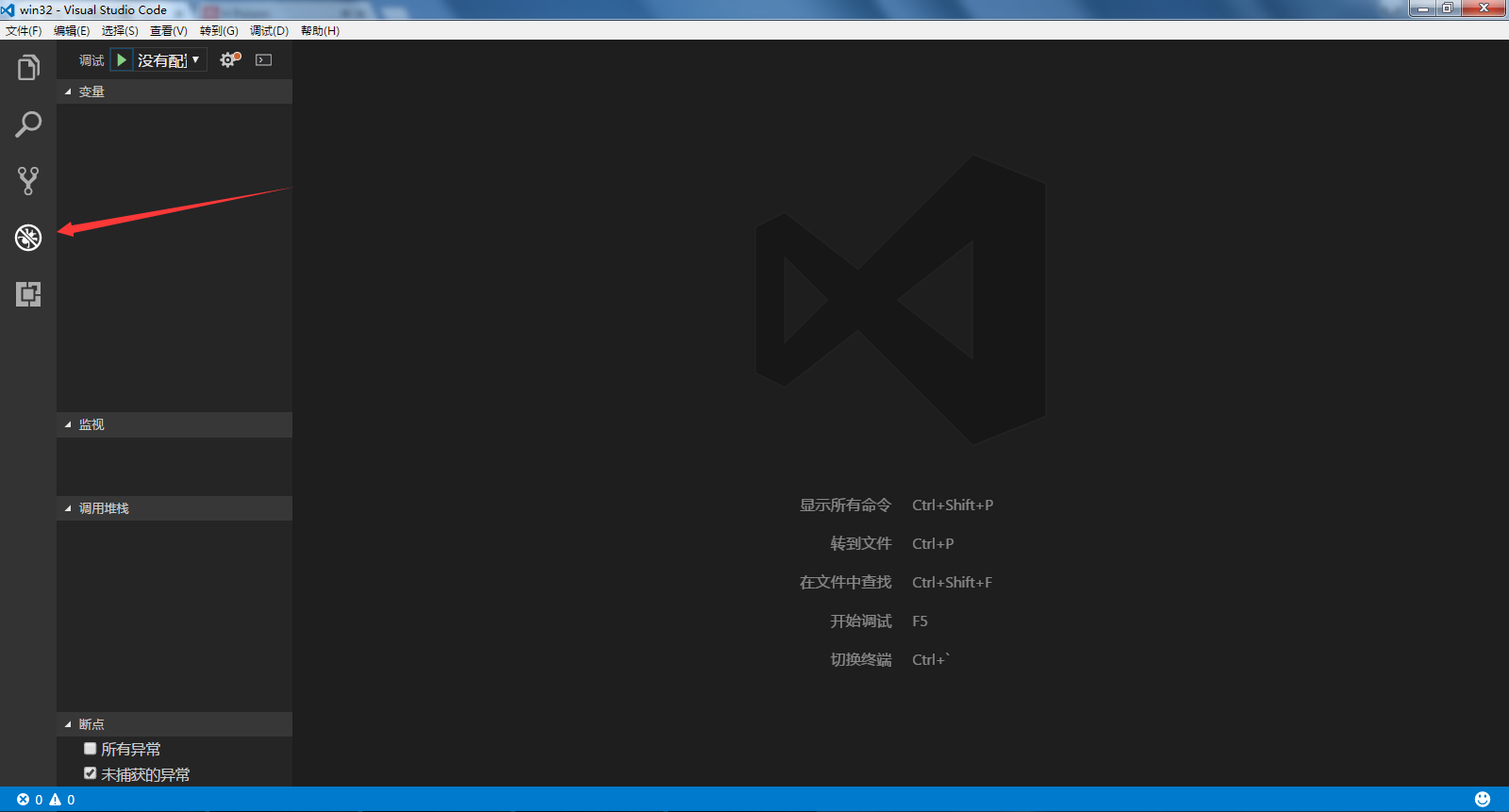
Task: Click the 调试 label in debug toolbar
Action: pyautogui.click(x=91, y=60)
